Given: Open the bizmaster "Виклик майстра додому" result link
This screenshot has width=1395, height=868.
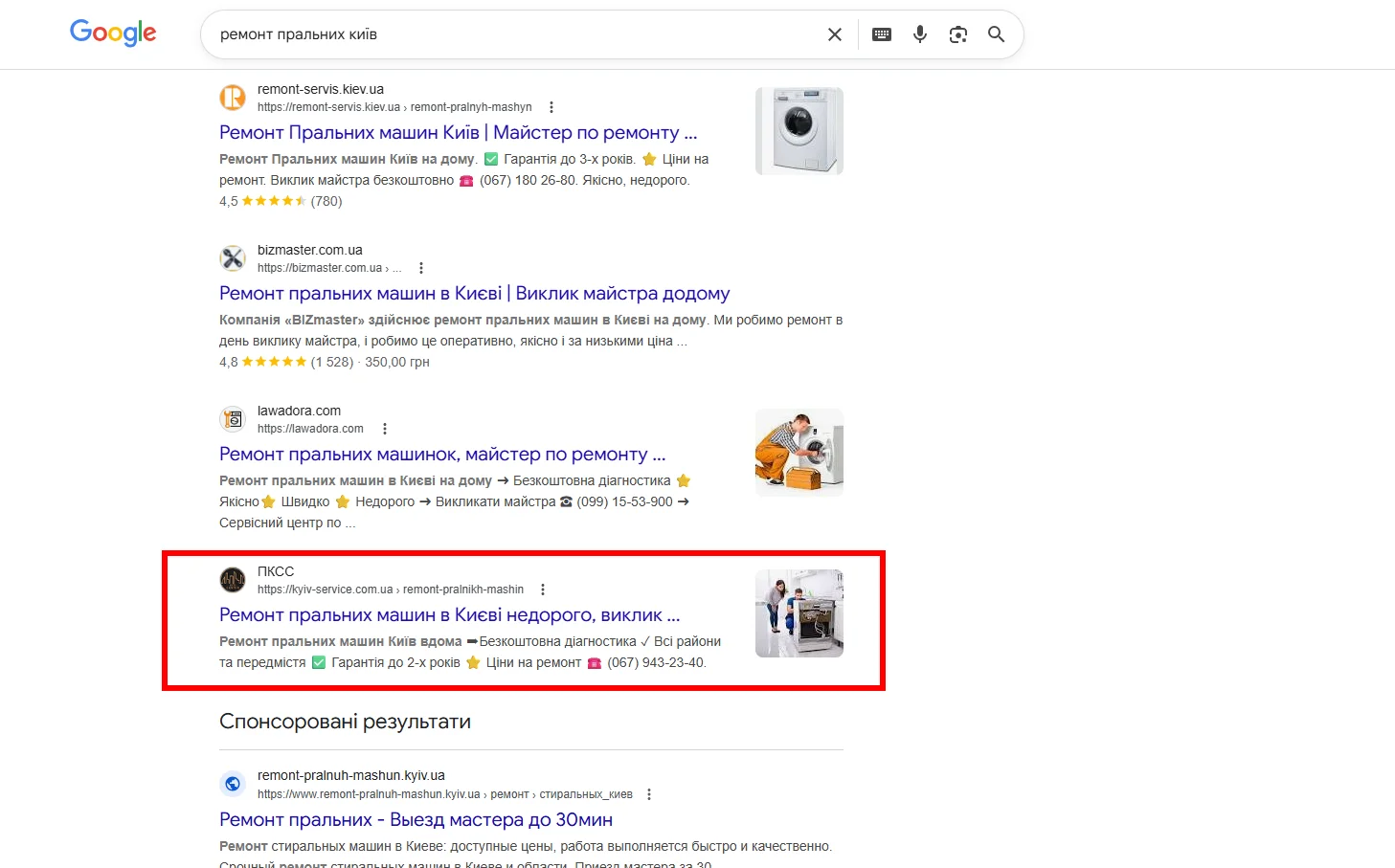Looking at the screenshot, I should pos(474,293).
